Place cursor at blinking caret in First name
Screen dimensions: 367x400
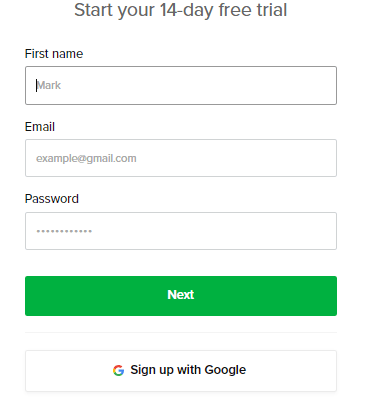click(x=37, y=85)
